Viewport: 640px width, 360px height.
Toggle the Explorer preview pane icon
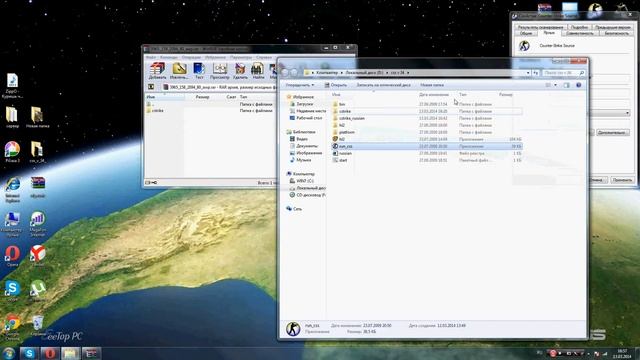(567, 85)
